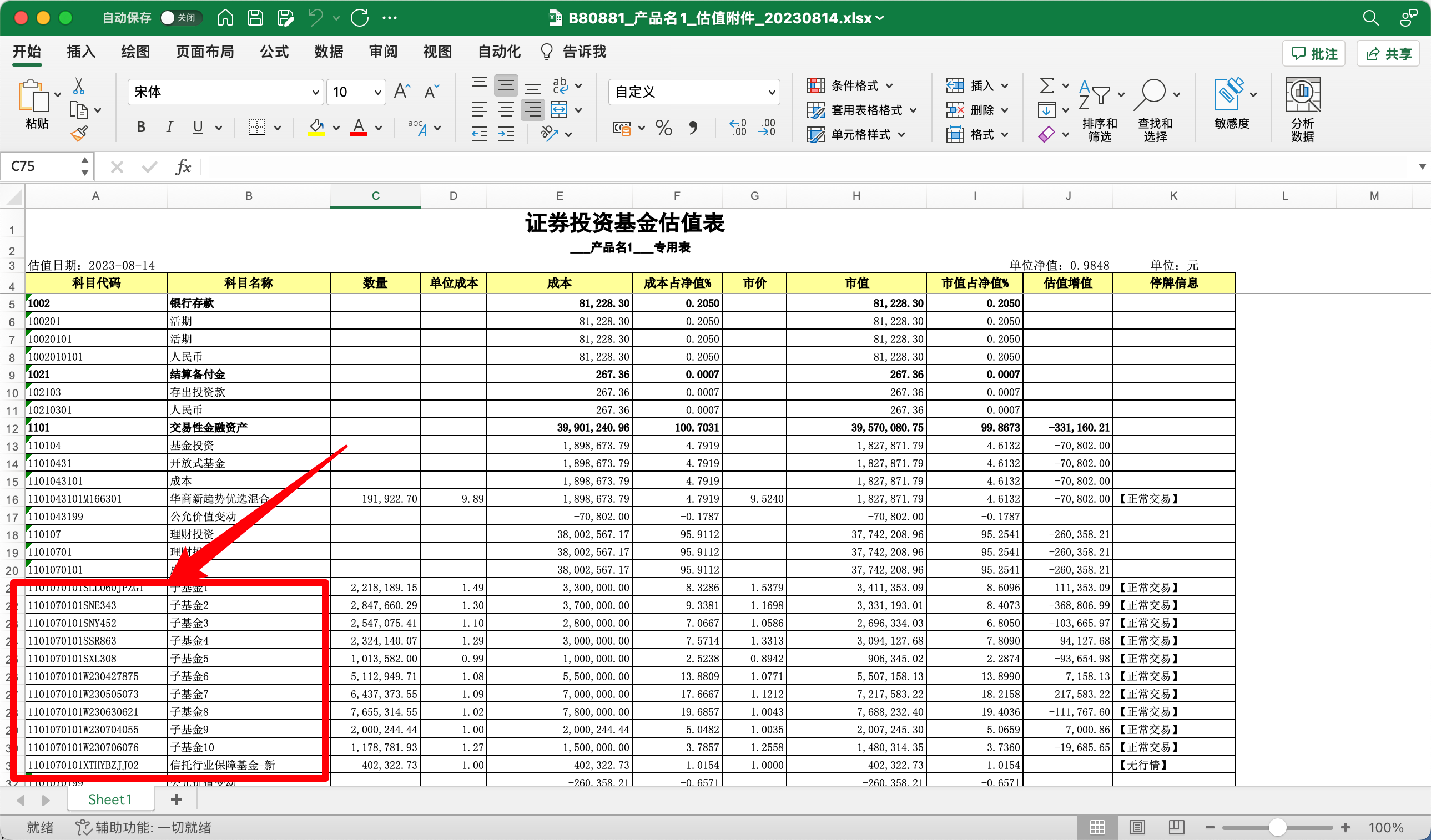Toggle right text alignment

point(533,109)
